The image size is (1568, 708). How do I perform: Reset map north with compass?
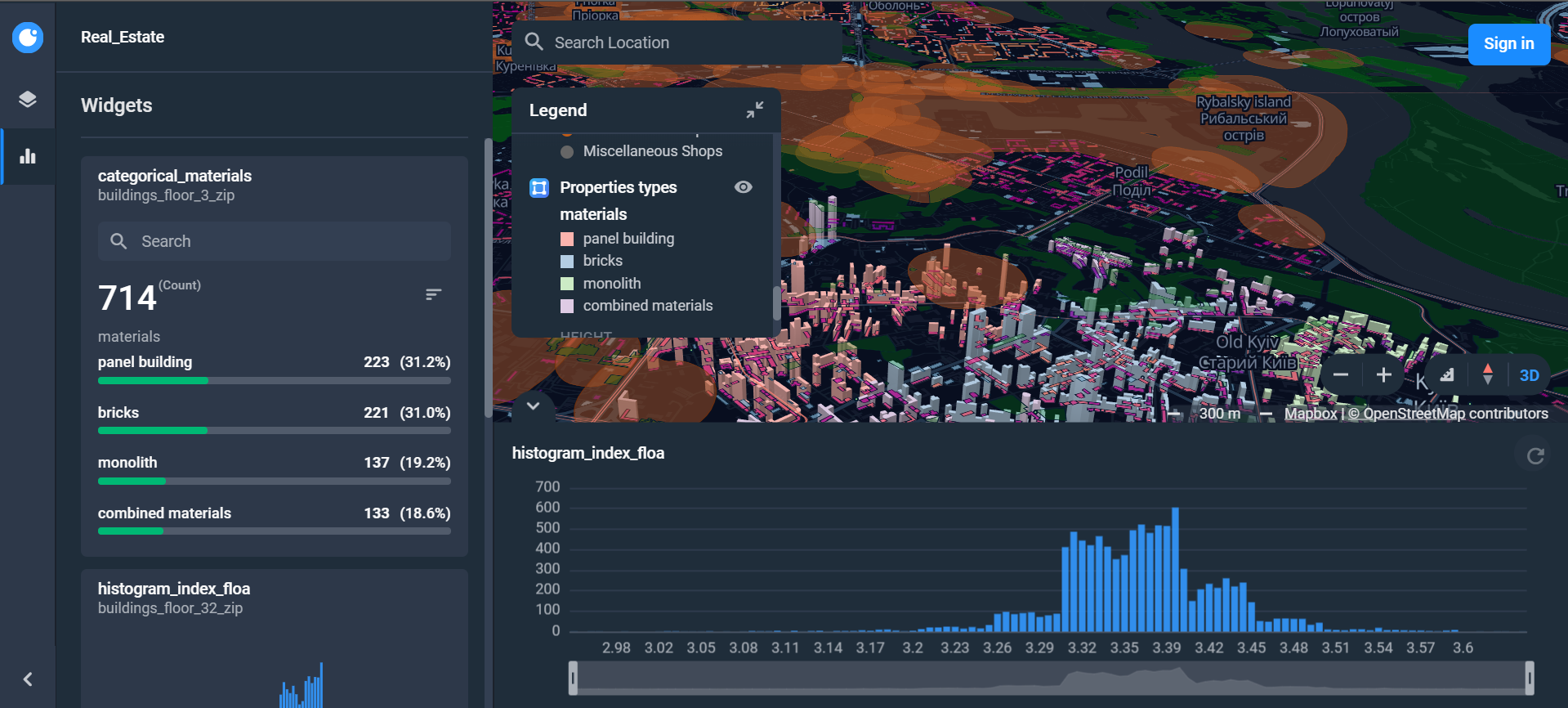click(x=1487, y=375)
